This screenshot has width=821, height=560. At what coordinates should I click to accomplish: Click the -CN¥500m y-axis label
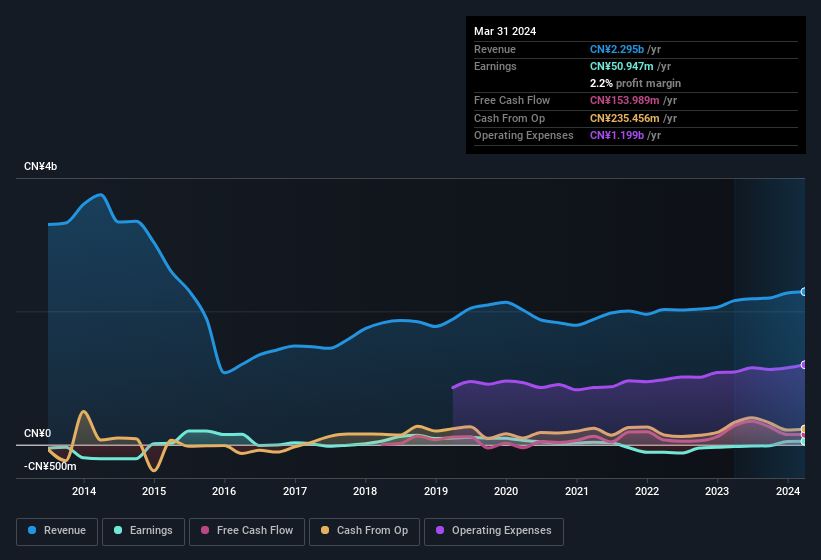pos(50,466)
